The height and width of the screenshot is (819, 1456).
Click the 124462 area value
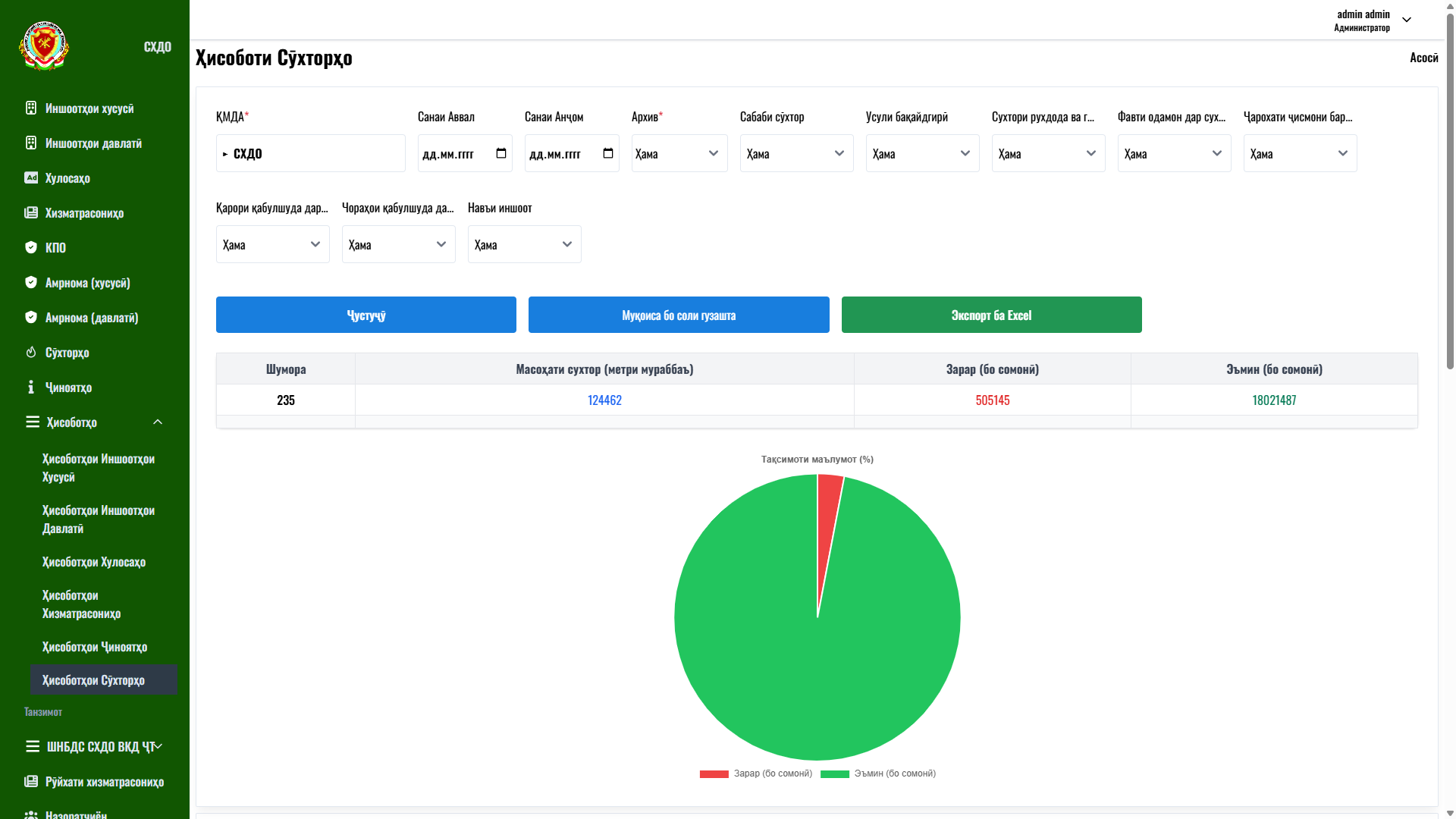point(604,400)
